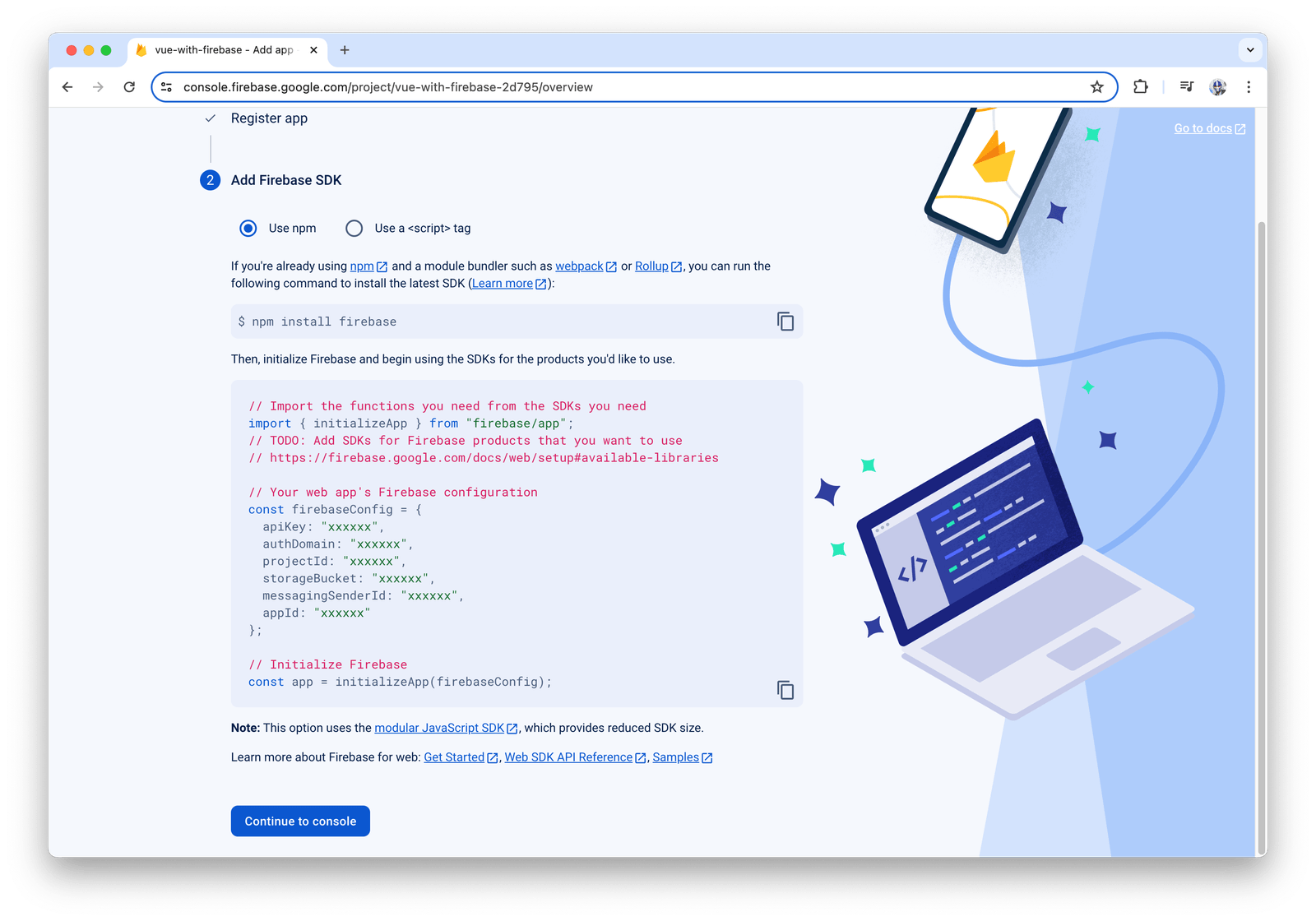This screenshot has width=1316, height=921.
Task: Copy the npm install firebase command
Action: click(x=785, y=322)
